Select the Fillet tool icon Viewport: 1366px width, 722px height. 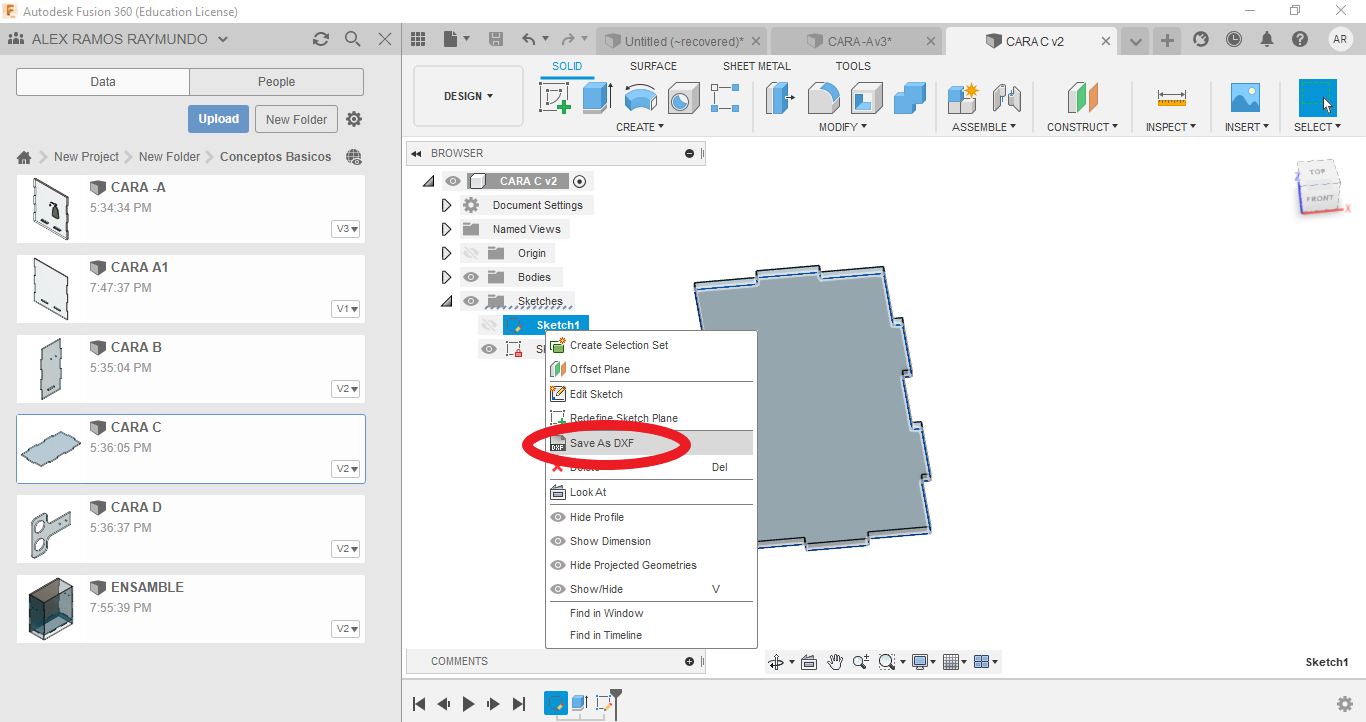click(823, 98)
